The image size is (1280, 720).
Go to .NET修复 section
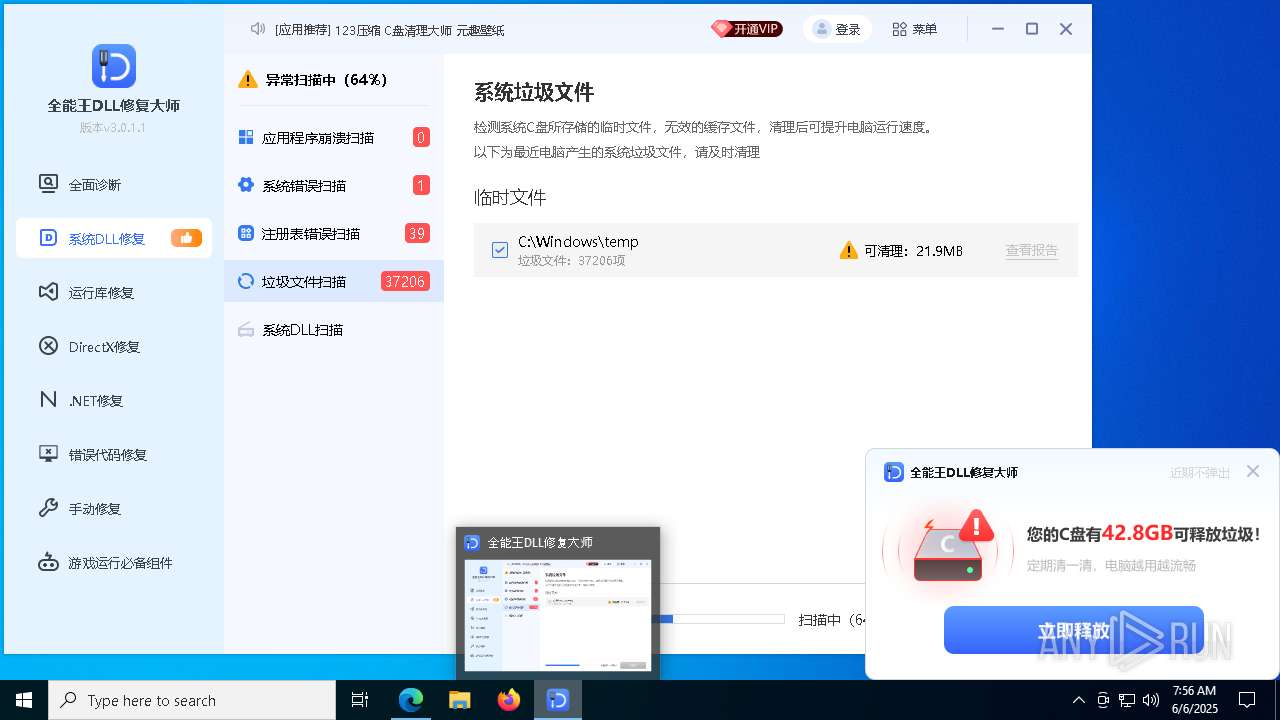[113, 400]
